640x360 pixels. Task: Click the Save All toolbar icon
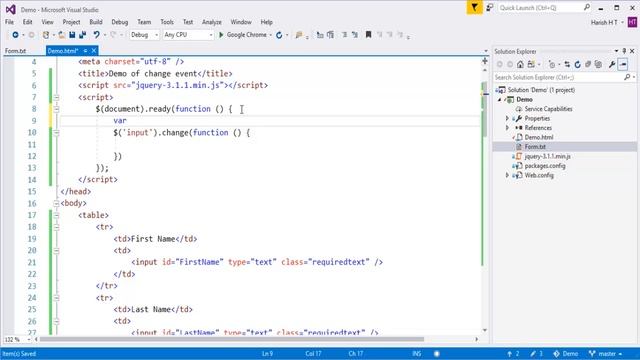point(82,35)
